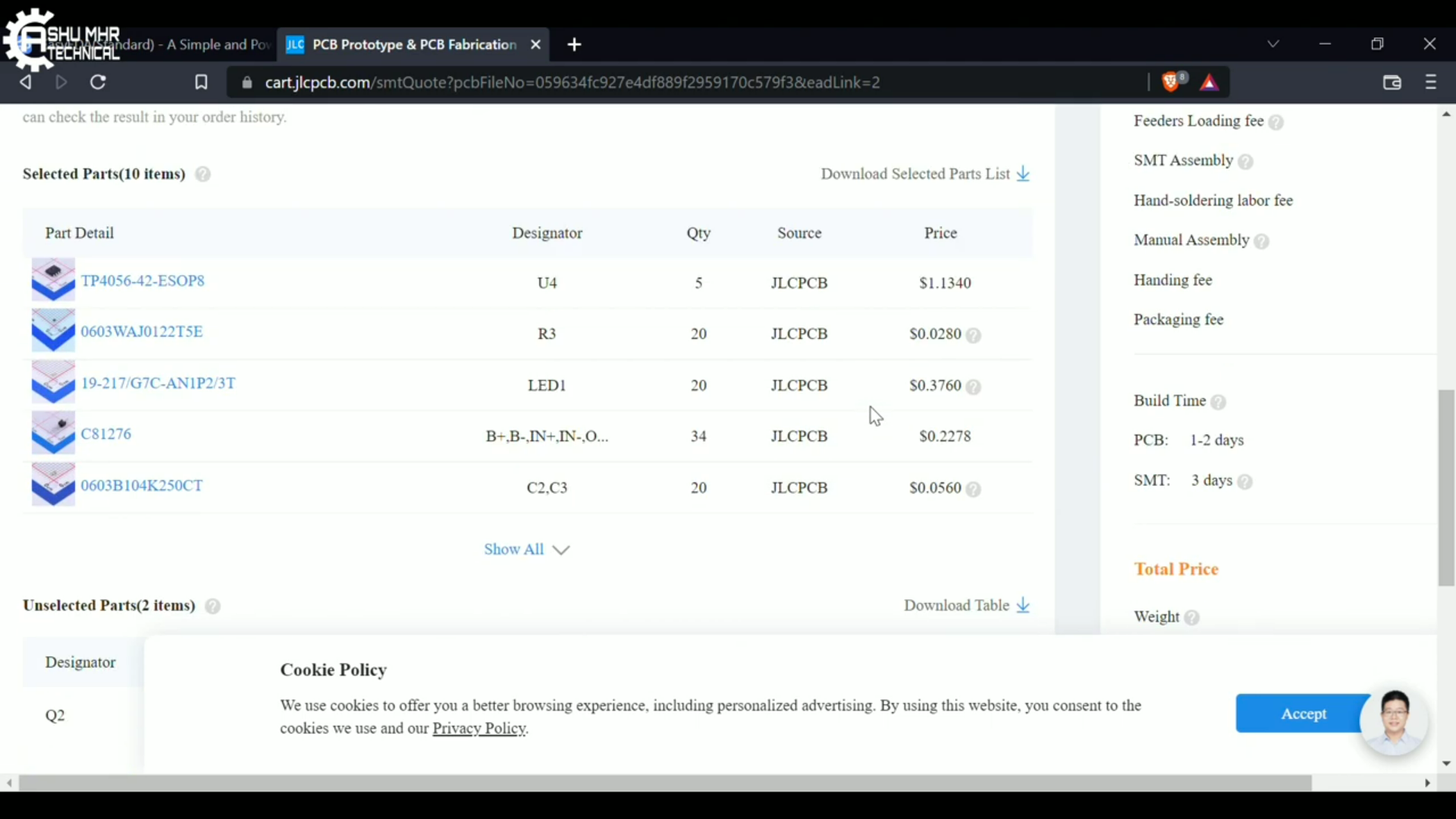
Task: Open help tooltip on the $0.0280 price
Action: click(x=973, y=335)
